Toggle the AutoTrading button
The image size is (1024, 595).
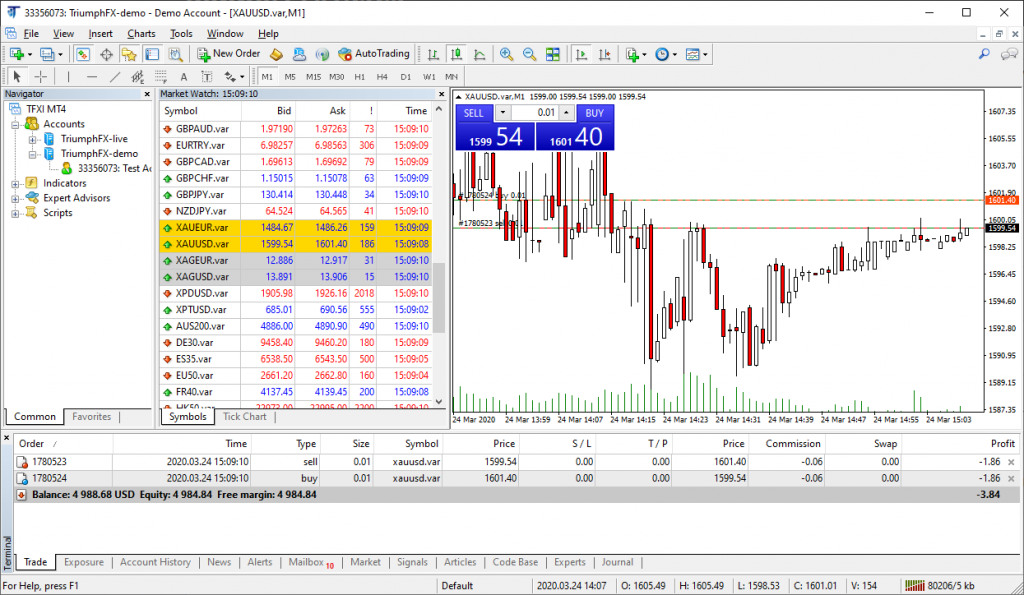click(x=374, y=54)
